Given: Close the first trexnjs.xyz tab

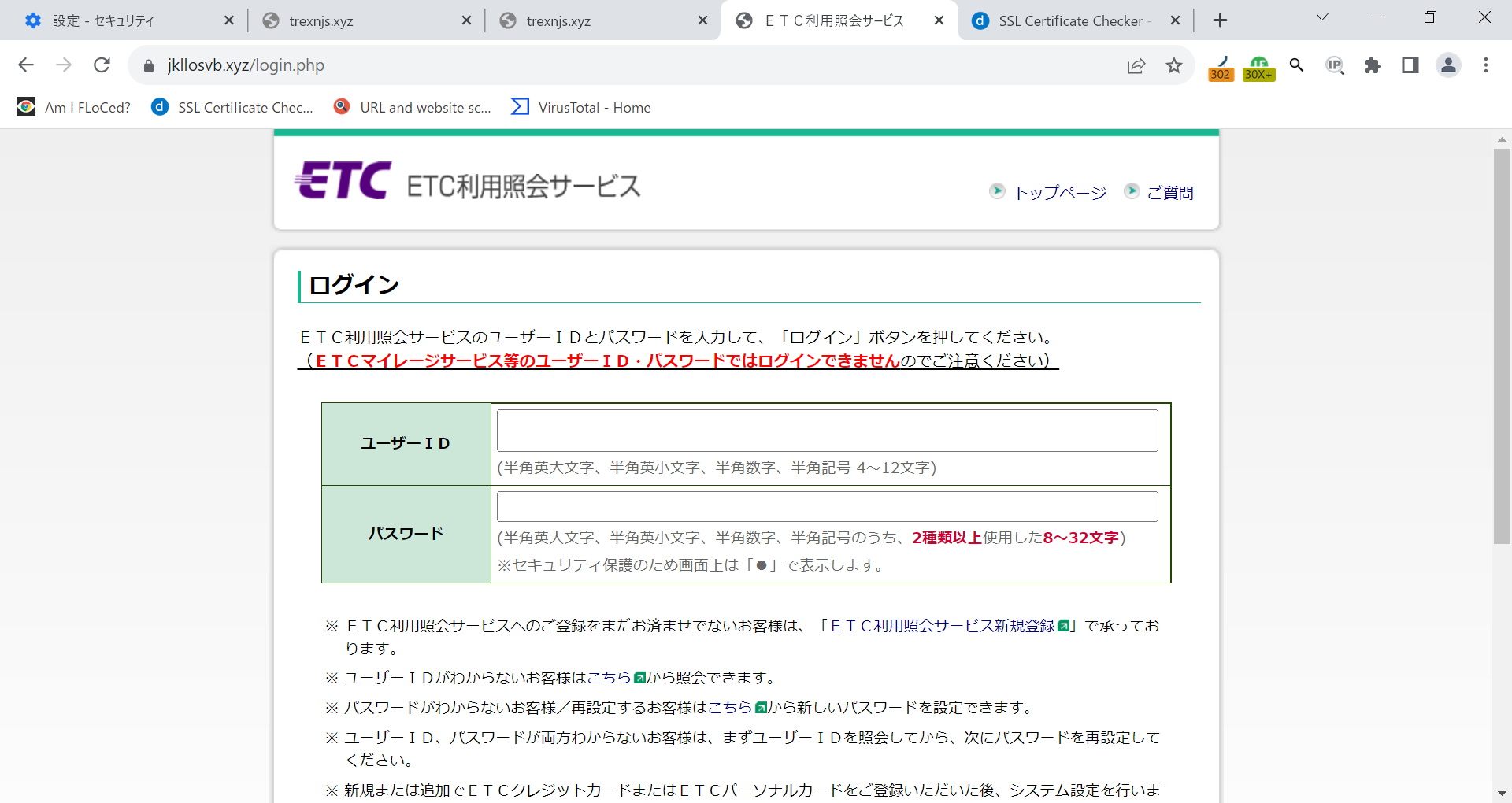Looking at the screenshot, I should [466, 20].
